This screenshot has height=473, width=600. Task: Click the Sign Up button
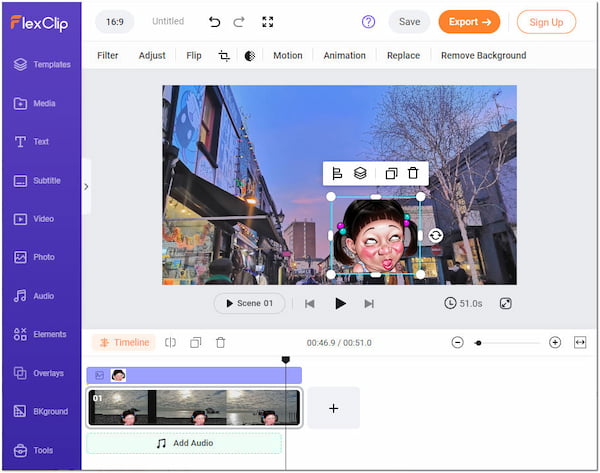(x=546, y=22)
